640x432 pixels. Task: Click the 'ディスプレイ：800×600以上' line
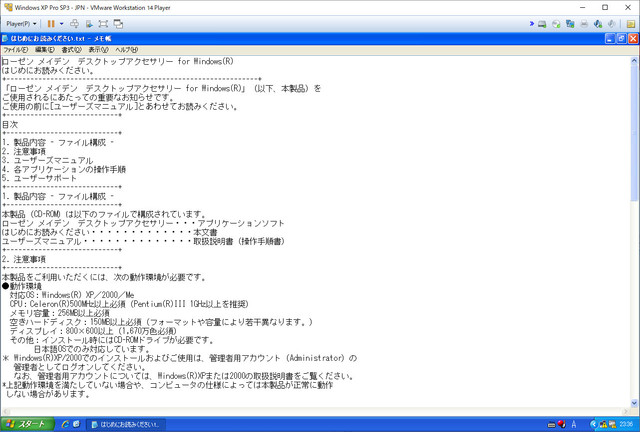tap(93, 331)
